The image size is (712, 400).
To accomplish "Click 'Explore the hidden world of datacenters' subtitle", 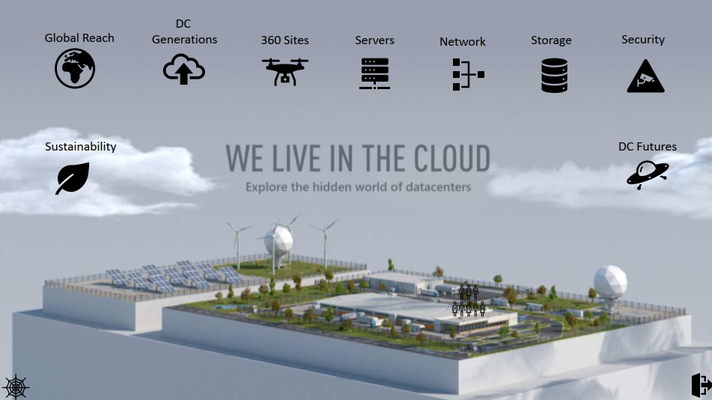I will 358,187.
